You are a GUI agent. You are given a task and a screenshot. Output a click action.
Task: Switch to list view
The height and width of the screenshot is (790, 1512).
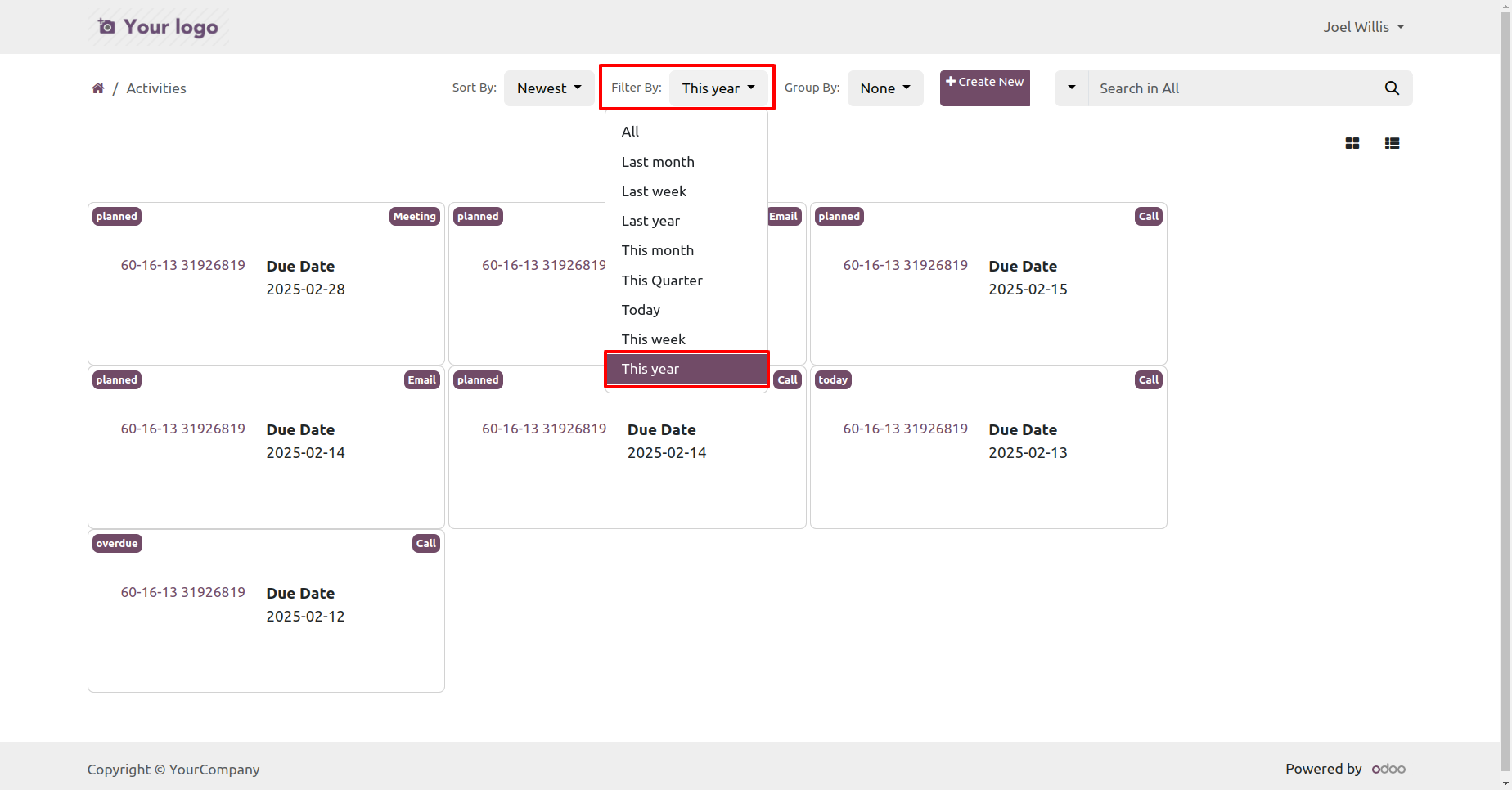pyautogui.click(x=1392, y=143)
